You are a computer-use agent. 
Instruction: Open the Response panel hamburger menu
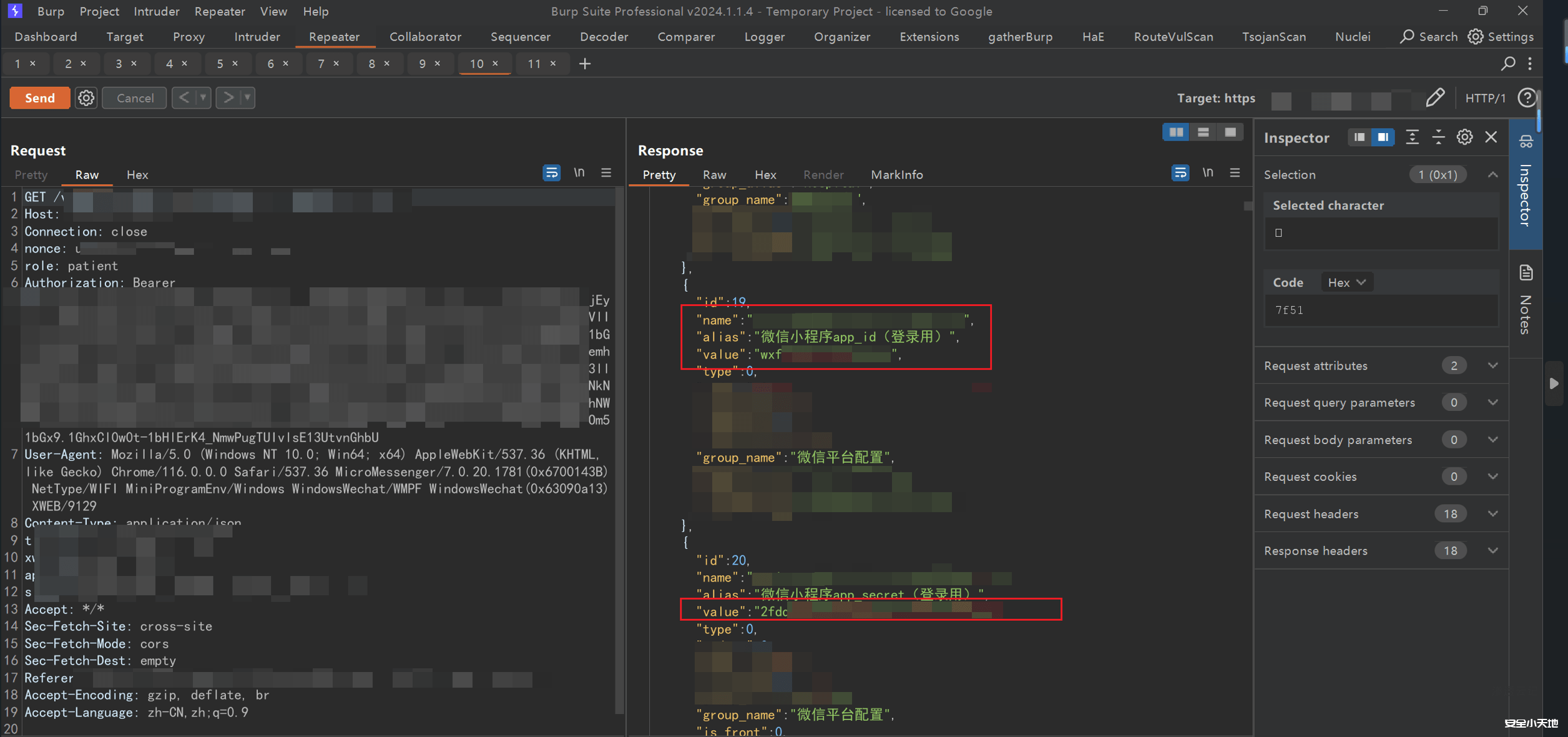coord(1235,173)
